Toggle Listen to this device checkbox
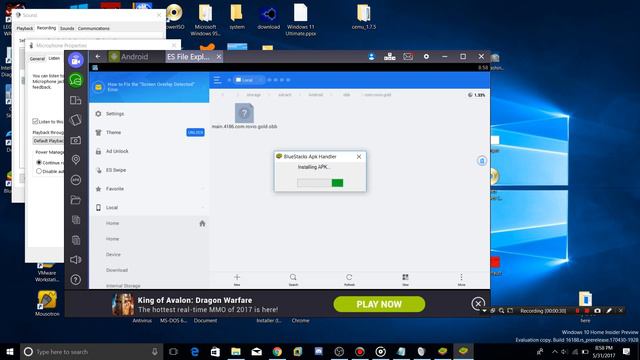 [35, 121]
